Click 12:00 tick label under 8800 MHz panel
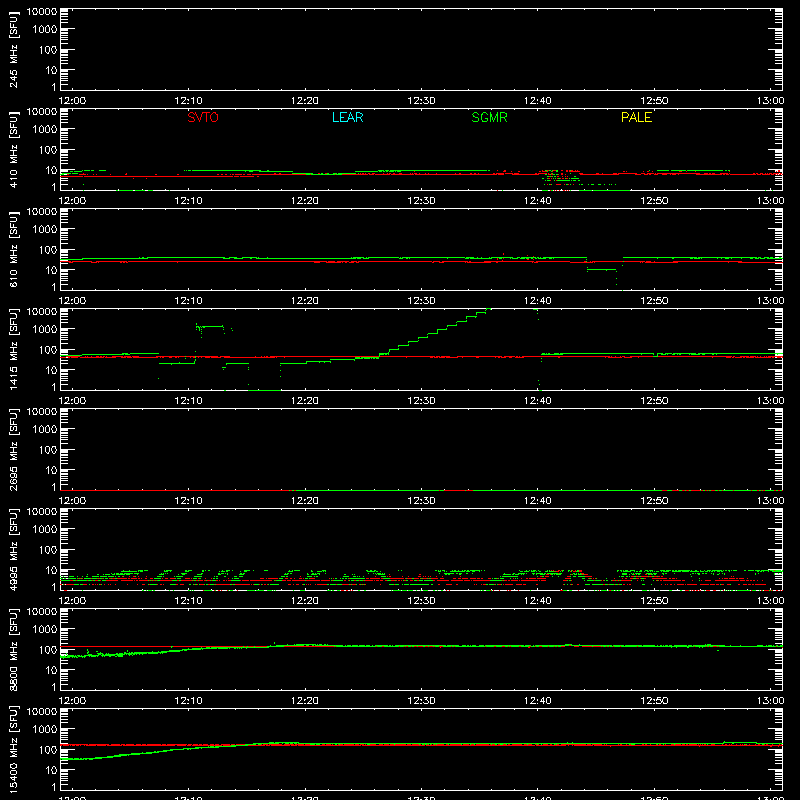The height and width of the screenshot is (800, 800). pos(72,701)
